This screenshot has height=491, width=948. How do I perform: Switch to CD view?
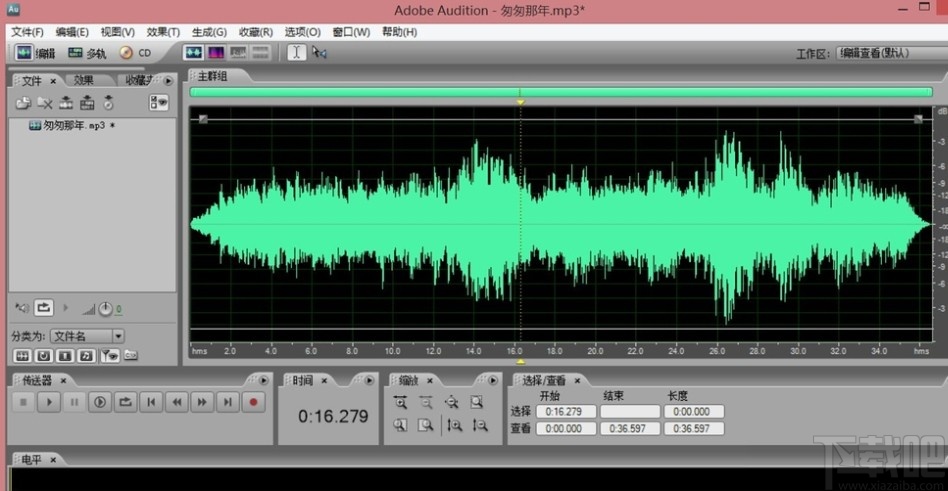coord(135,53)
